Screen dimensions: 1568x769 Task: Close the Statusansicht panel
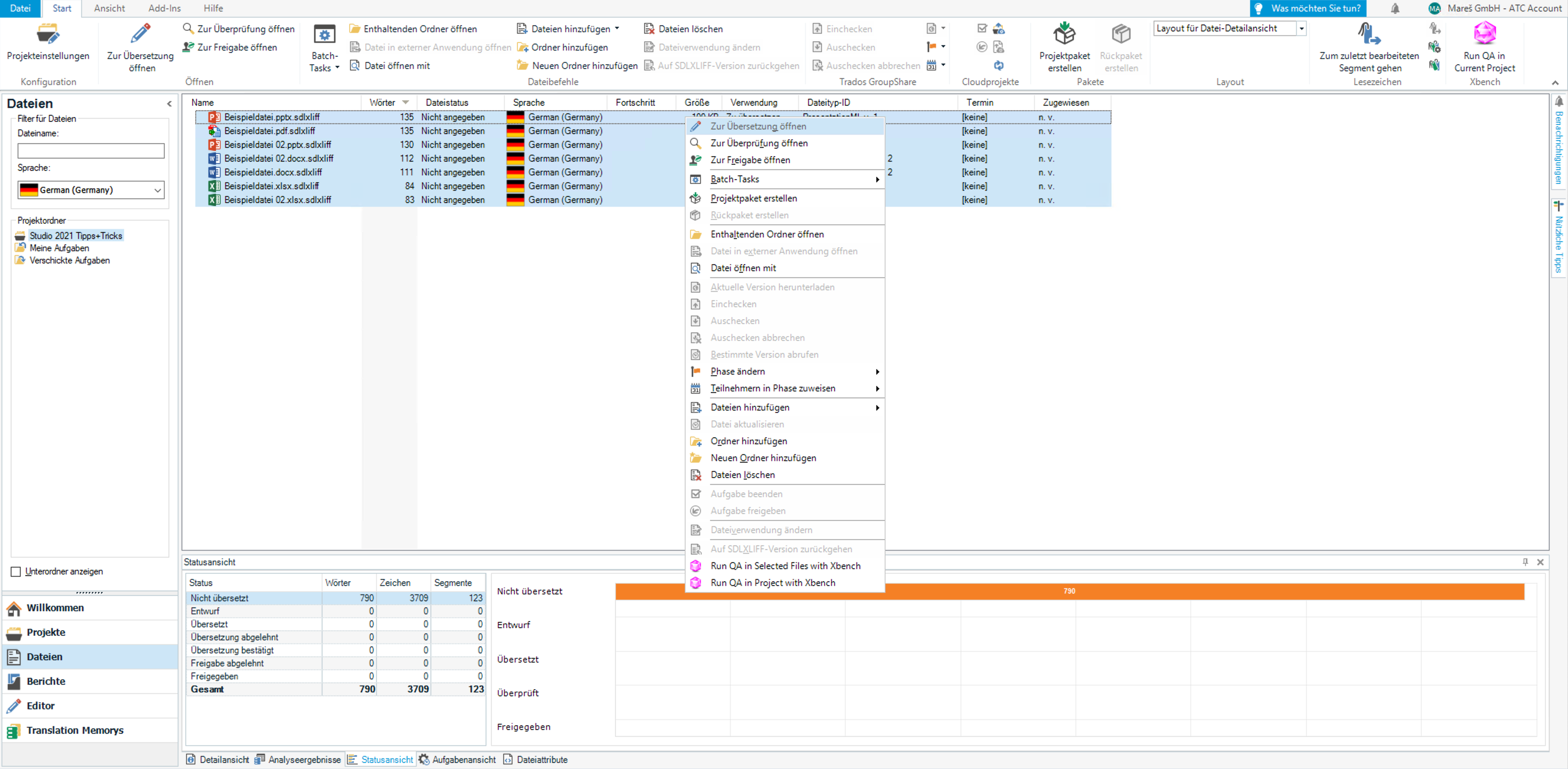pyautogui.click(x=1540, y=562)
